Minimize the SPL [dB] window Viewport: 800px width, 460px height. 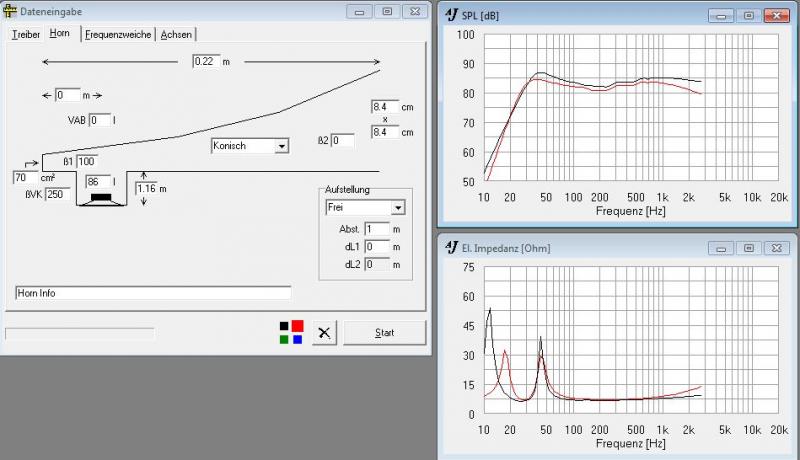click(x=721, y=16)
